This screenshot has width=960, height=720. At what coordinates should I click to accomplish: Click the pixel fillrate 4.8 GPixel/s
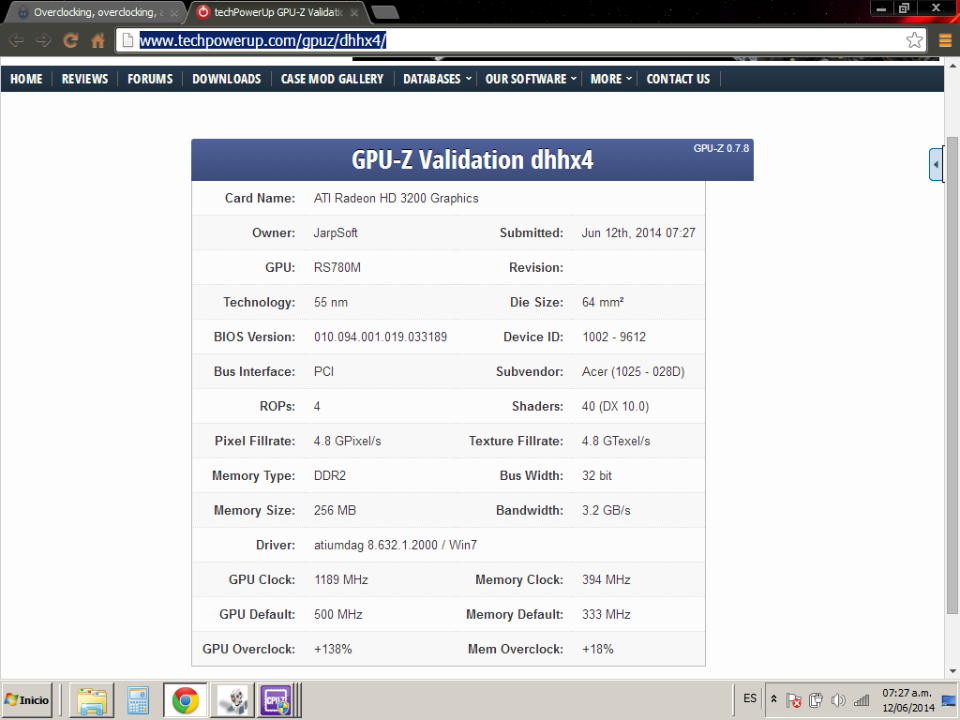tap(347, 441)
